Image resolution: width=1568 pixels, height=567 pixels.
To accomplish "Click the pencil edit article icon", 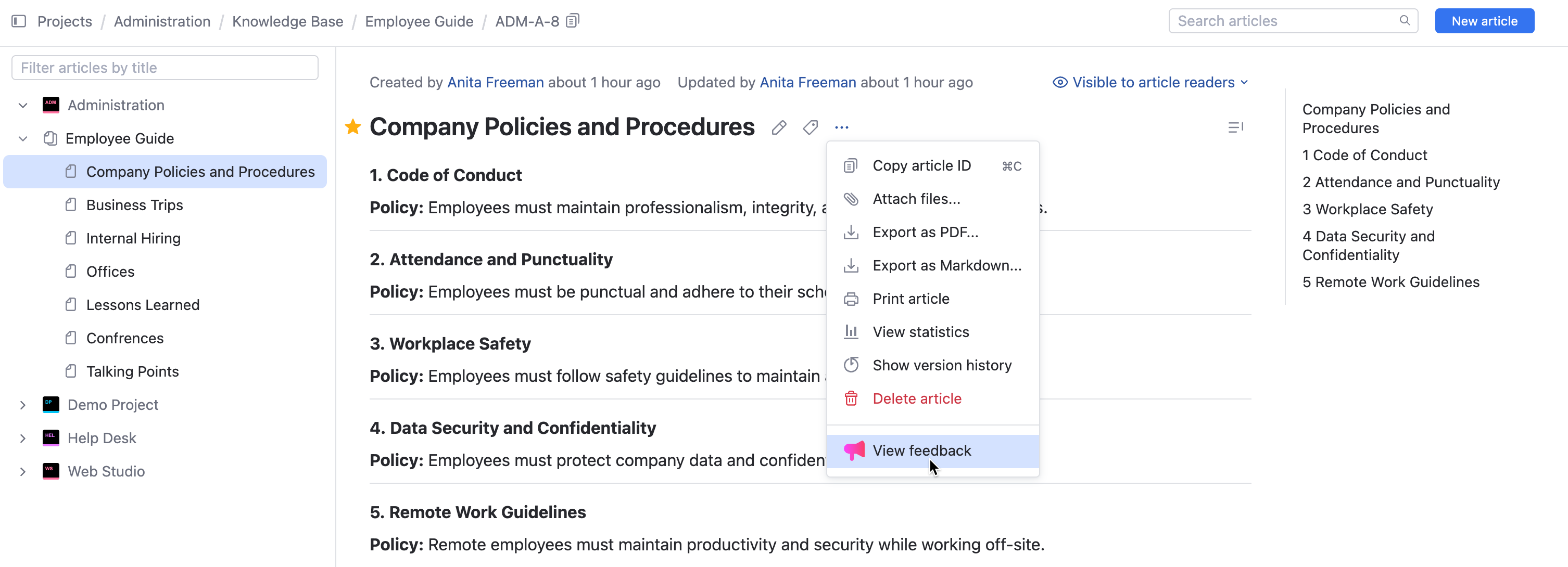I will point(778,127).
